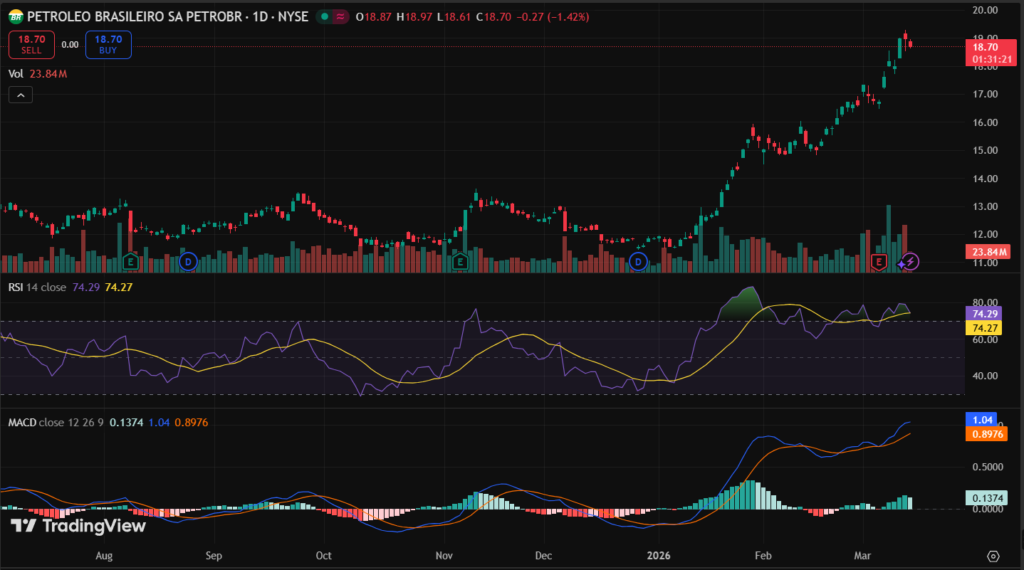Select the MACD close 12 26 9 legend
This screenshot has width=1024, height=570.
pyautogui.click(x=58, y=422)
